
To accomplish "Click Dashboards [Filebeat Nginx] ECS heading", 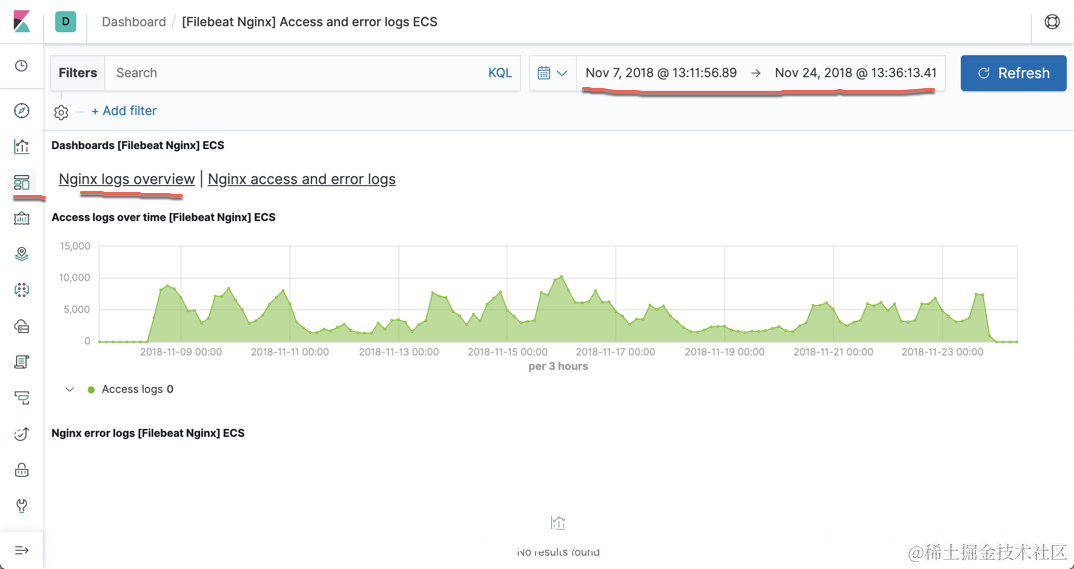I will [138, 145].
